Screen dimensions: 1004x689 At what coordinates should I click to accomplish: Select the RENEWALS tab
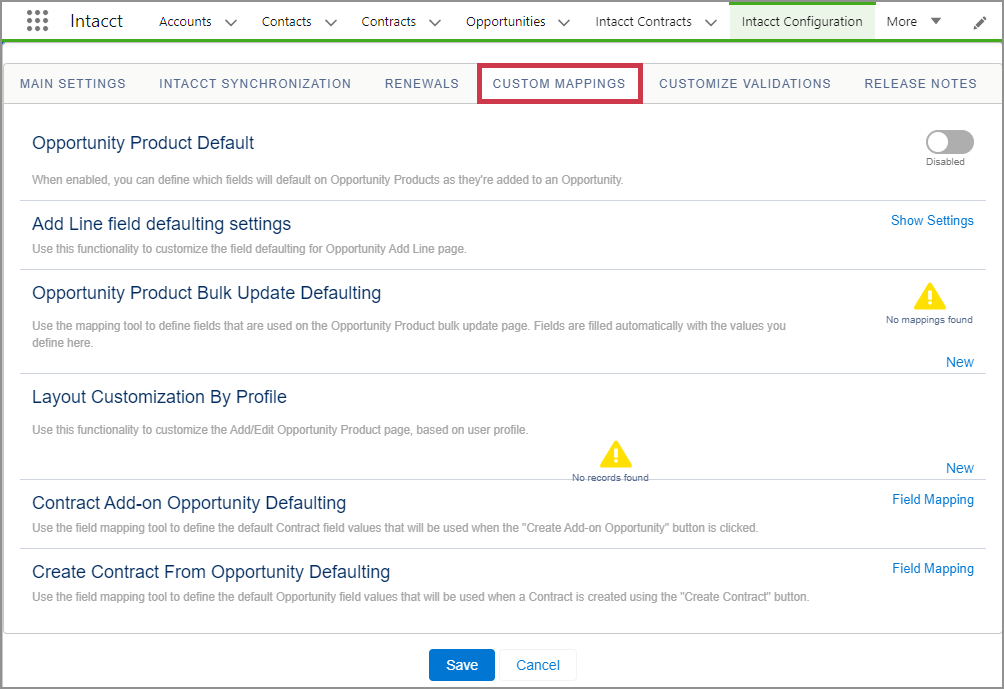click(421, 83)
